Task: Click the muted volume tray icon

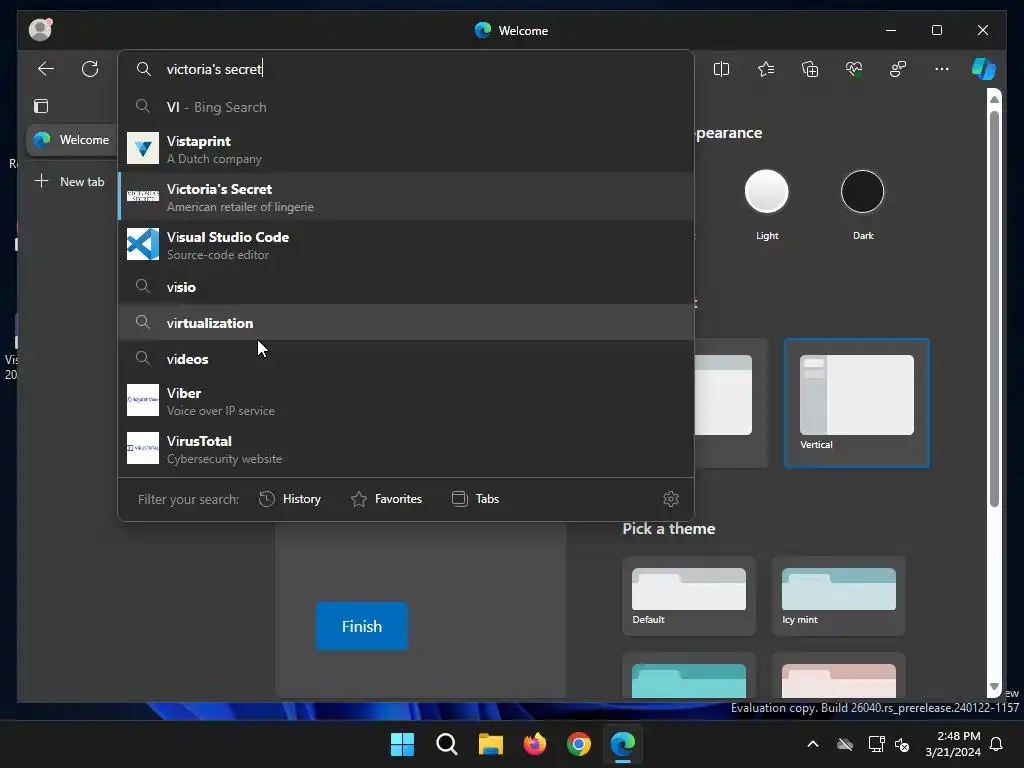Action: coord(902,744)
